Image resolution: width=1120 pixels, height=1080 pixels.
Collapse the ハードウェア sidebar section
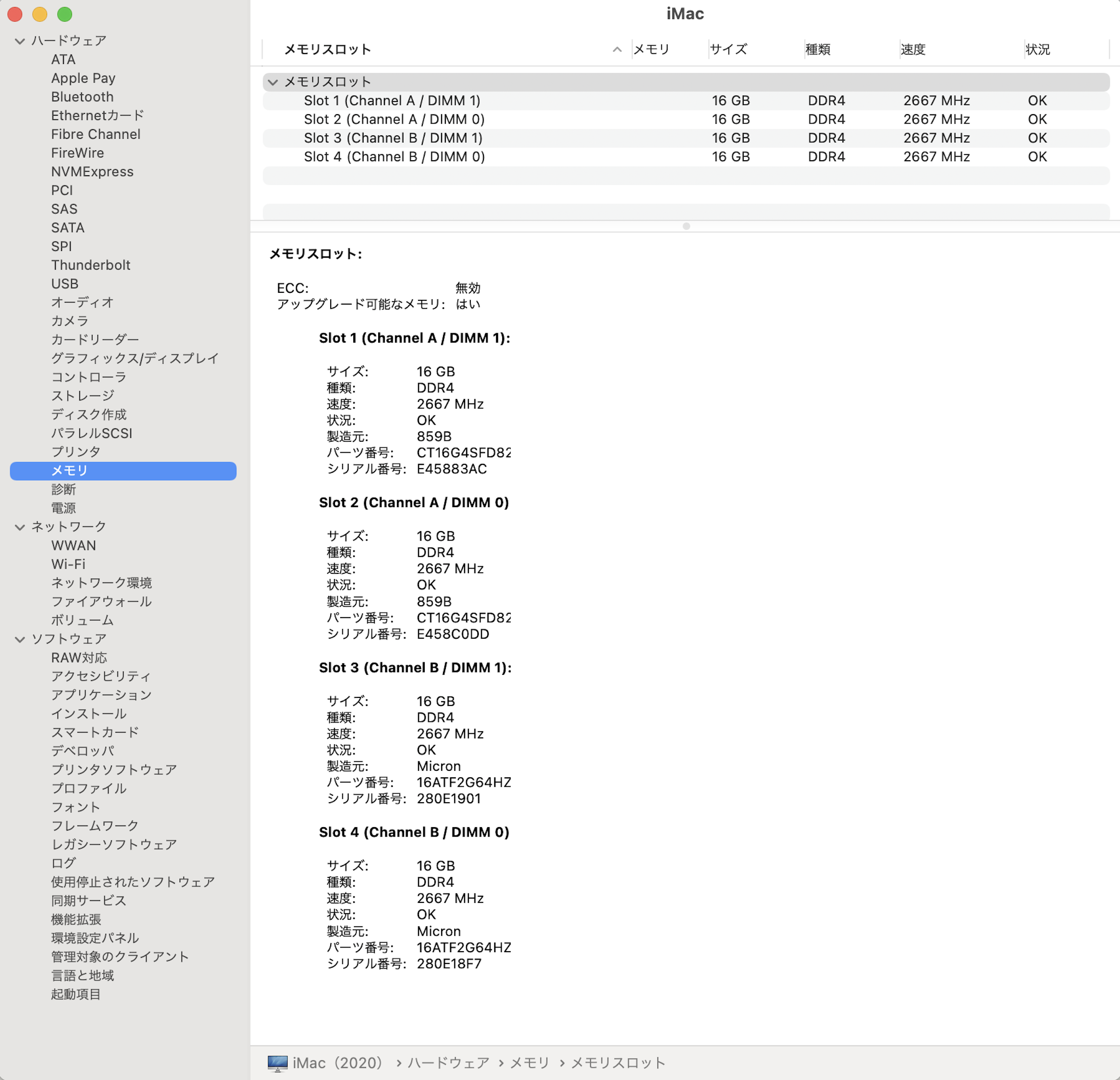click(20, 41)
